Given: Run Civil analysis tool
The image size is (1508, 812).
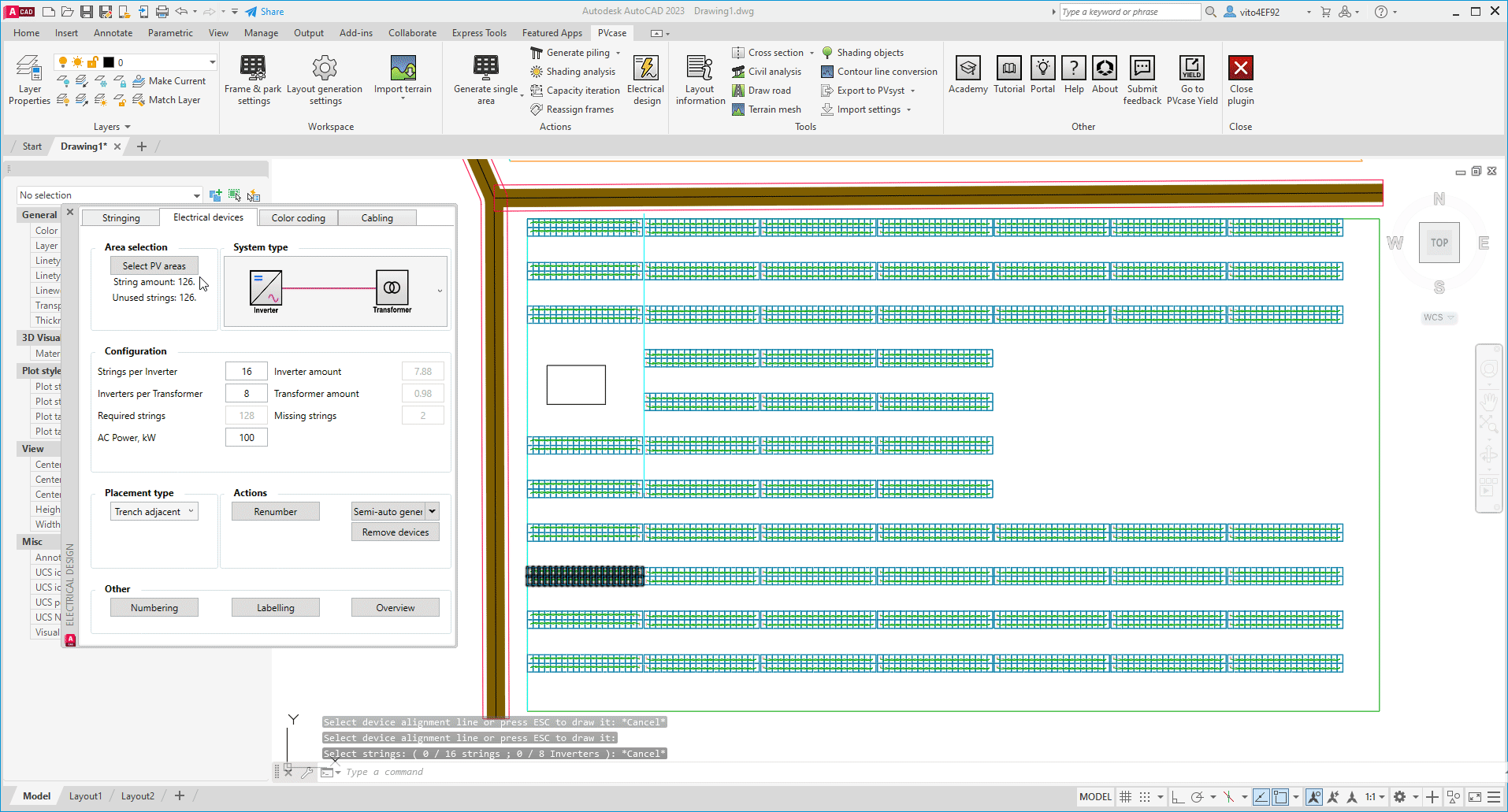Looking at the screenshot, I should pos(767,72).
